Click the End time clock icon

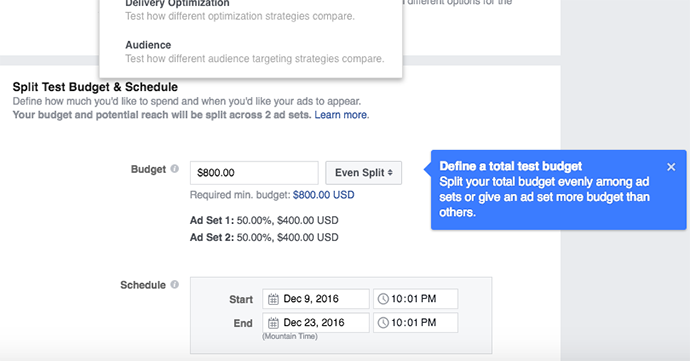pos(383,323)
